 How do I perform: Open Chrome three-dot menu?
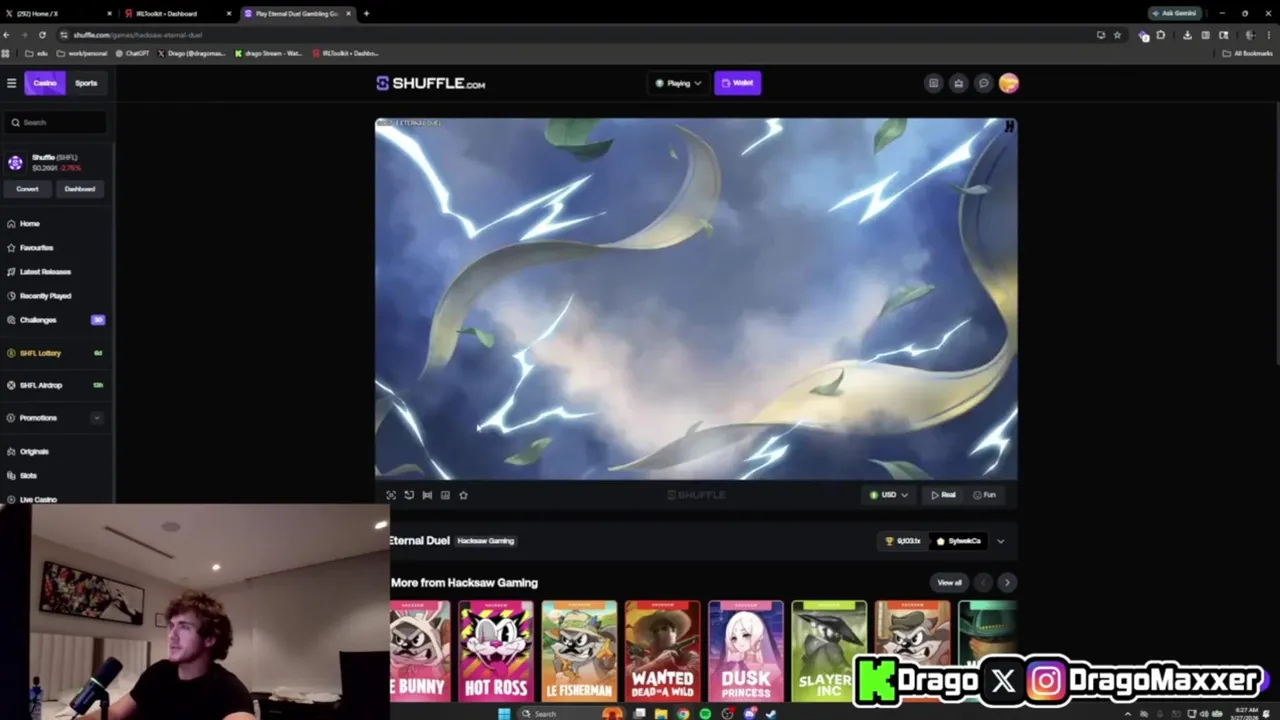1271,35
